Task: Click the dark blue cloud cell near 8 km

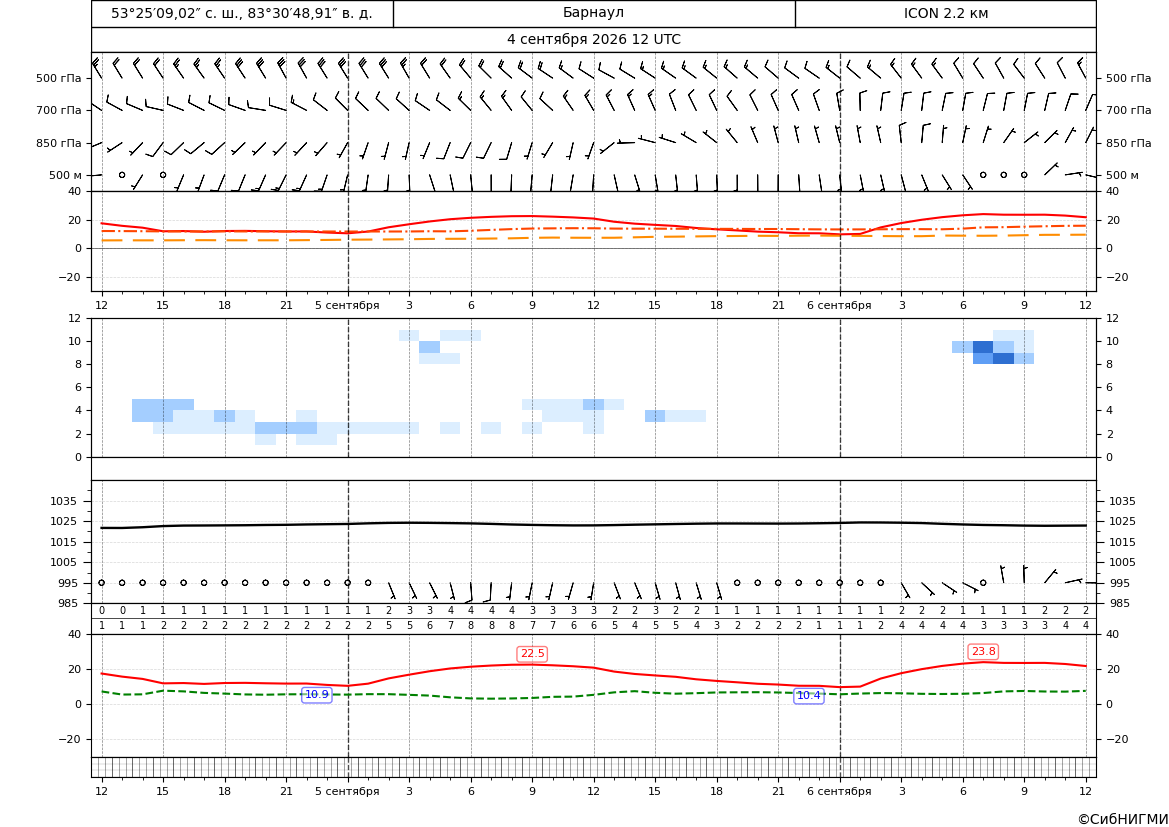Action: [1003, 358]
